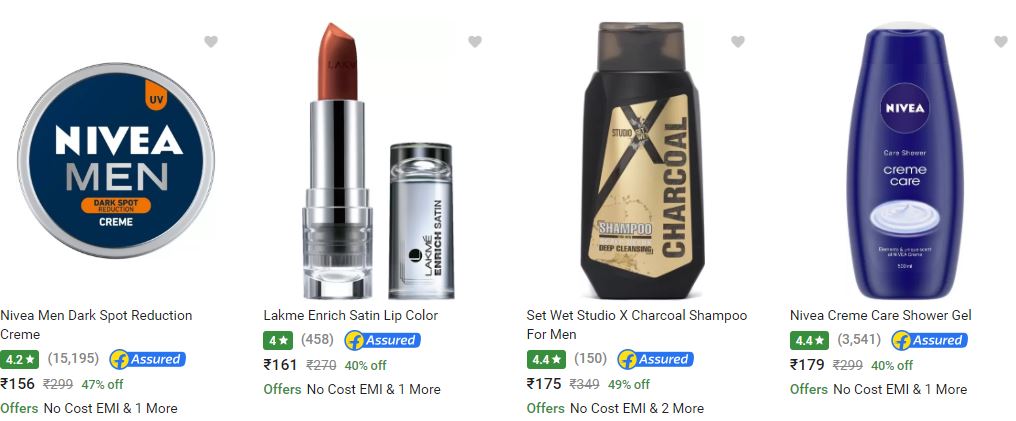The height and width of the screenshot is (421, 1016).
Task: Wishlist the Set Wet Charcoal Shampoo
Action: pos(738,41)
